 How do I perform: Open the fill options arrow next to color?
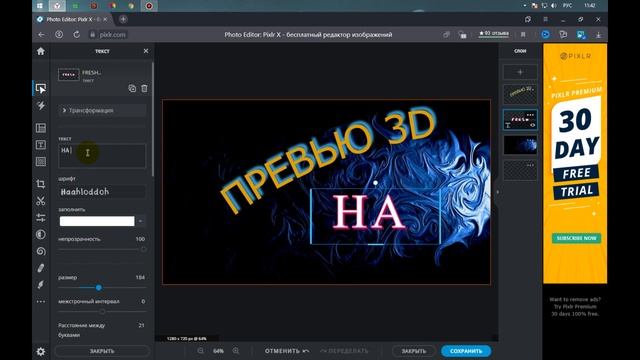[140, 221]
